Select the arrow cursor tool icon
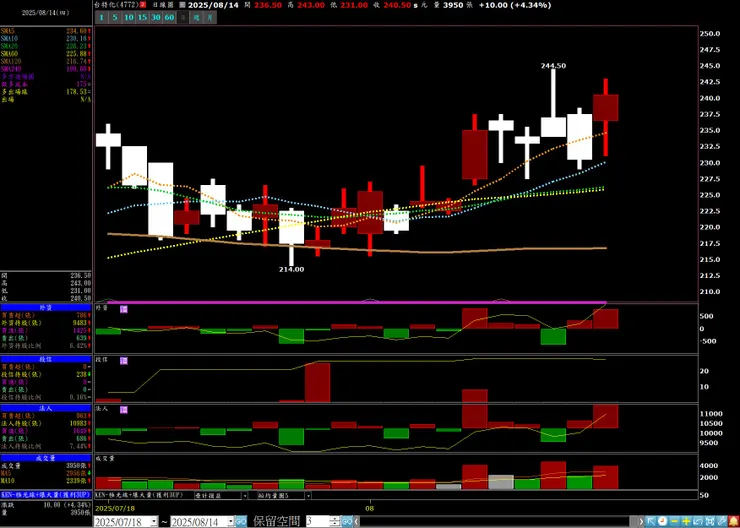The width and height of the screenshot is (740, 528). point(651,521)
